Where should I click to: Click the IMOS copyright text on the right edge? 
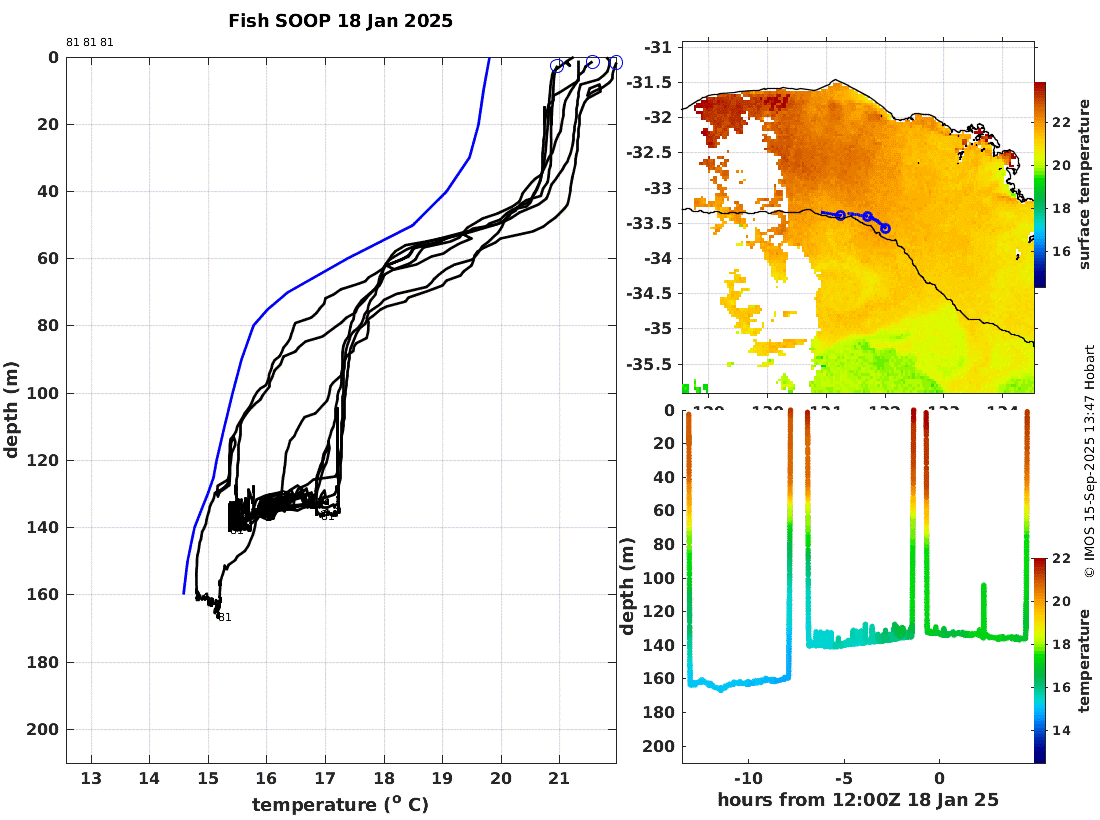[1089, 461]
